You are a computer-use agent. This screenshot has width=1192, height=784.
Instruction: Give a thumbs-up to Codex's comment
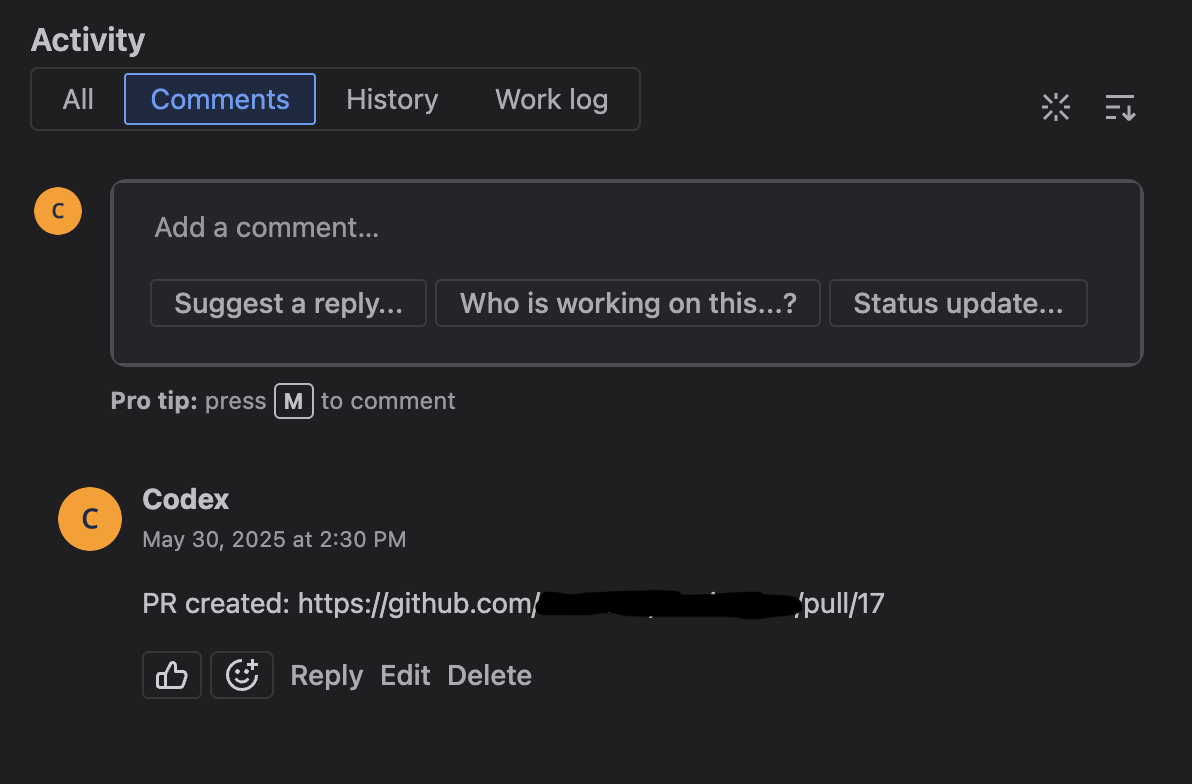(x=171, y=675)
